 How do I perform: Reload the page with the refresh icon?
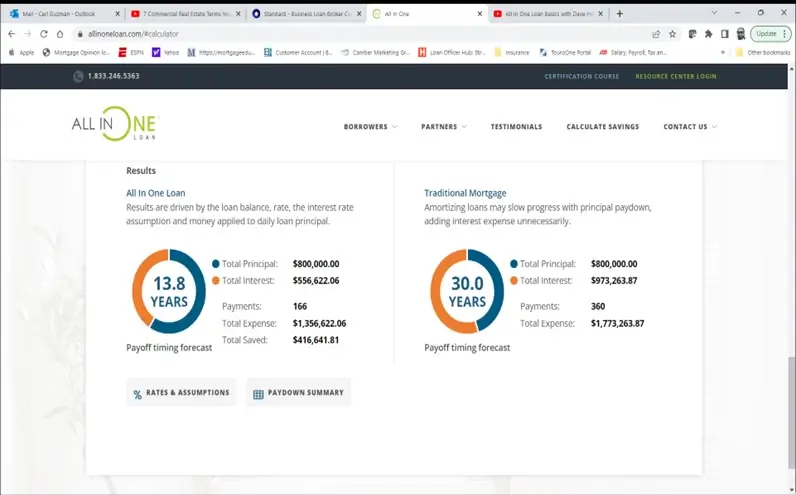44,34
